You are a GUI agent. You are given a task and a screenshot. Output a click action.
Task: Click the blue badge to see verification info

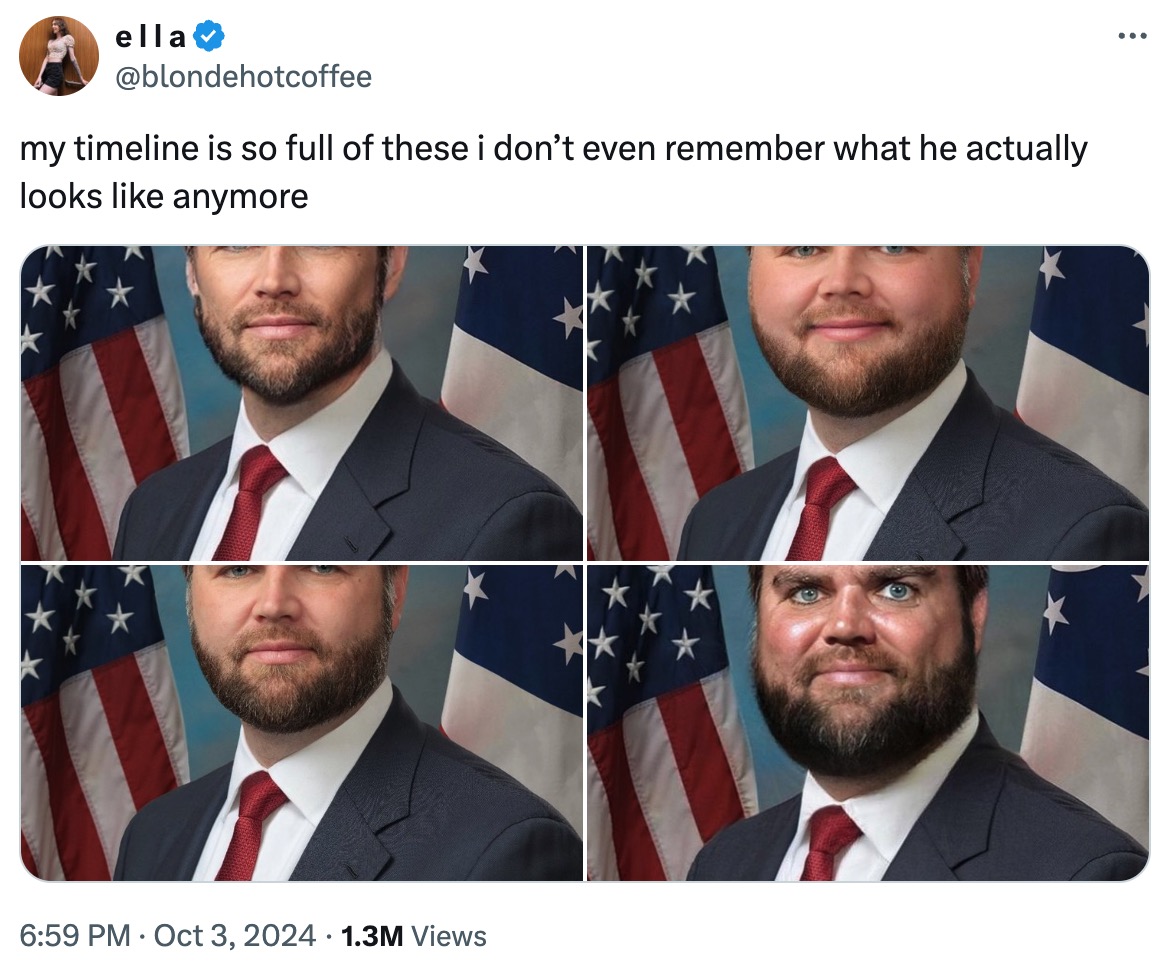pos(206,35)
